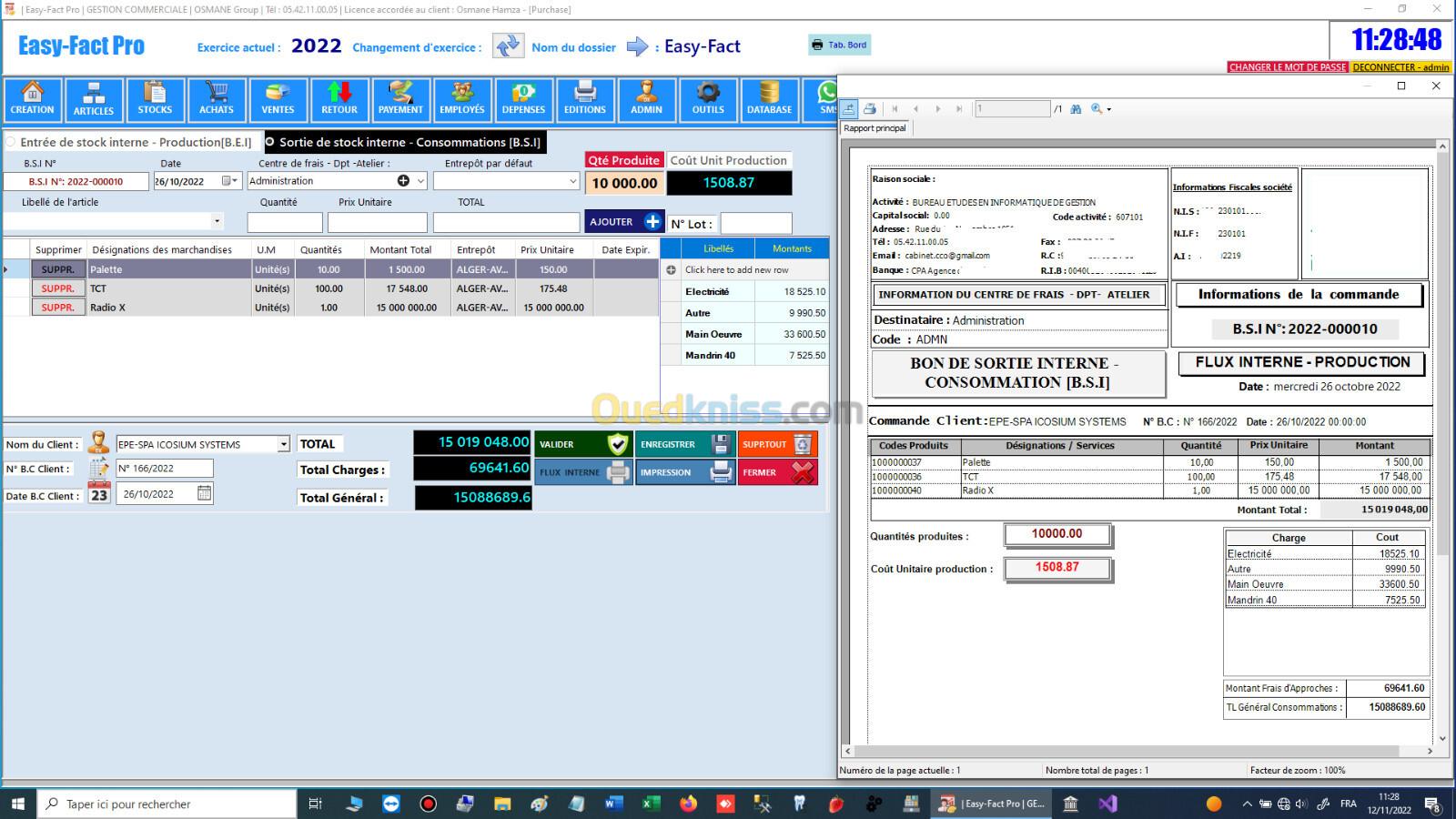Expand the Nom du Client combo box
Screen dimensions: 1456x819
(283, 444)
